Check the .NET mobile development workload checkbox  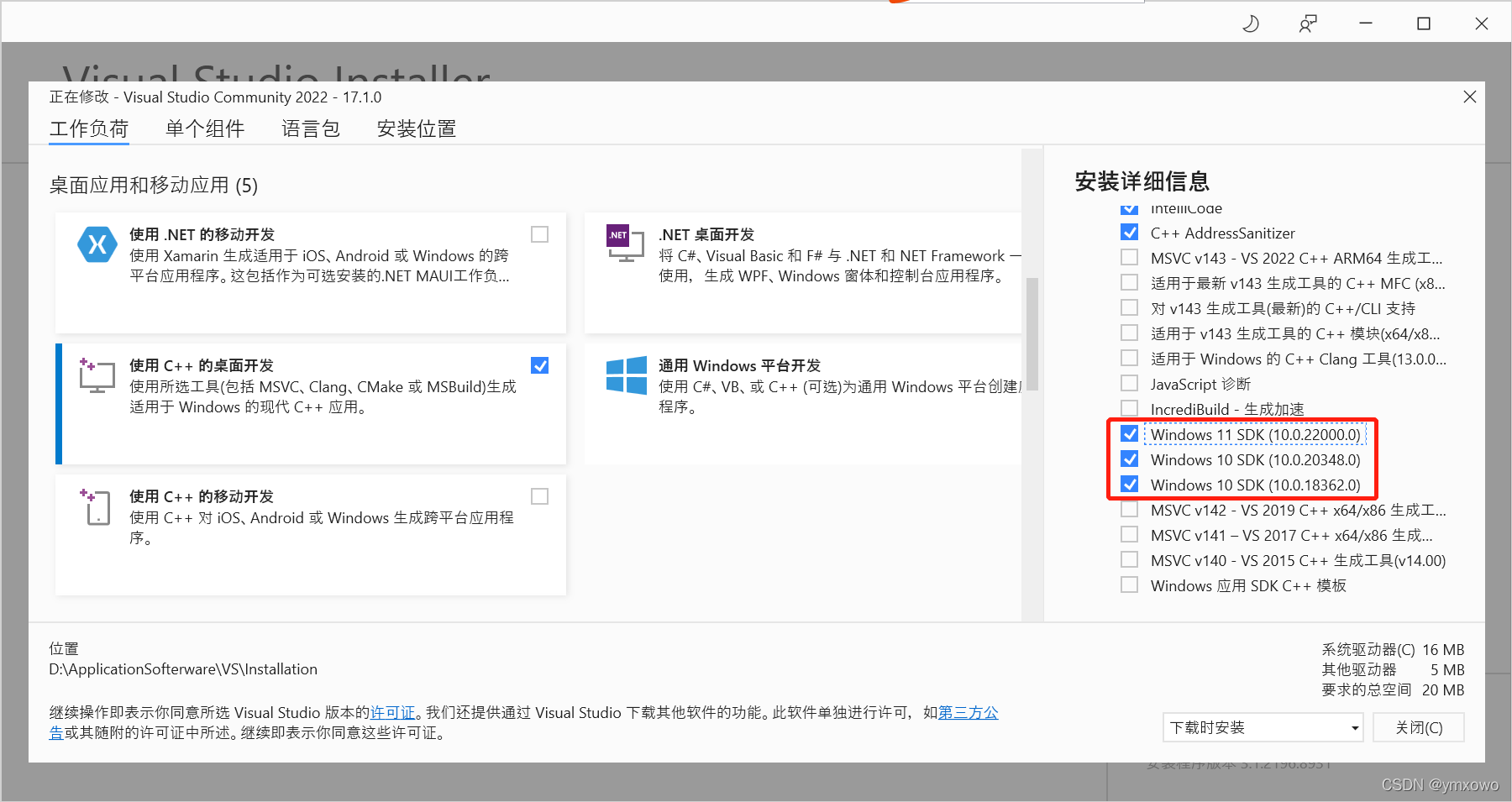click(540, 234)
